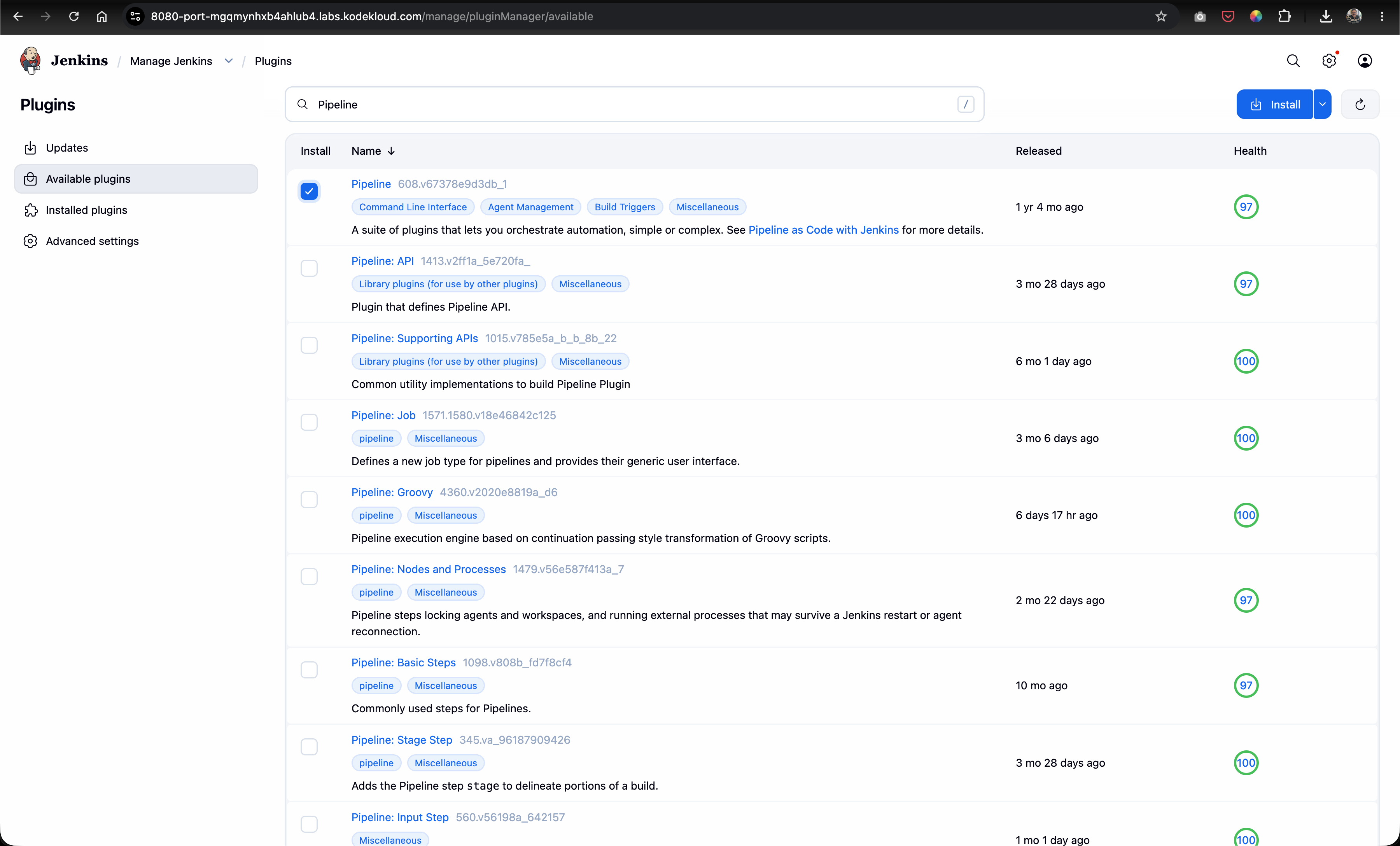Open Advanced settings in sidebar
1400x846 pixels.
click(x=136, y=241)
